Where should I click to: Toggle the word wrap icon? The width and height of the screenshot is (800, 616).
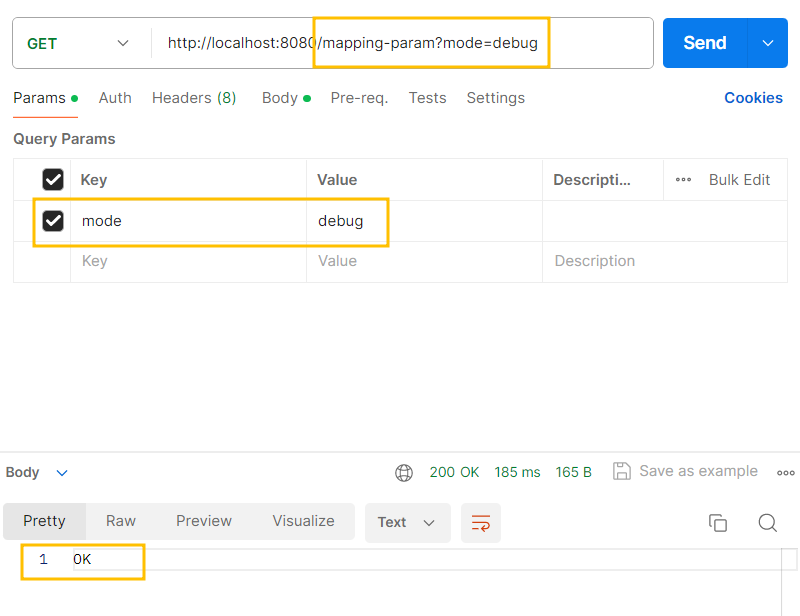[481, 523]
